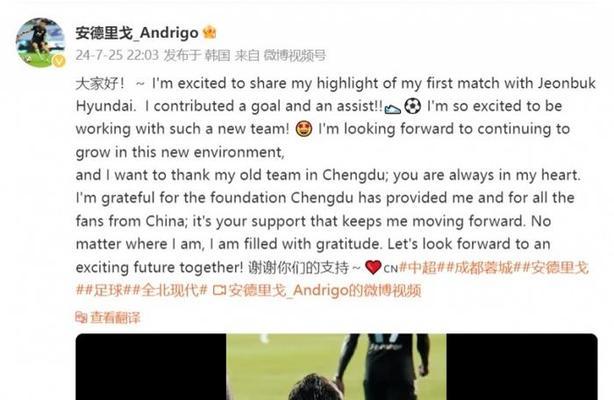Click the red heart emoji in post

[373, 267]
